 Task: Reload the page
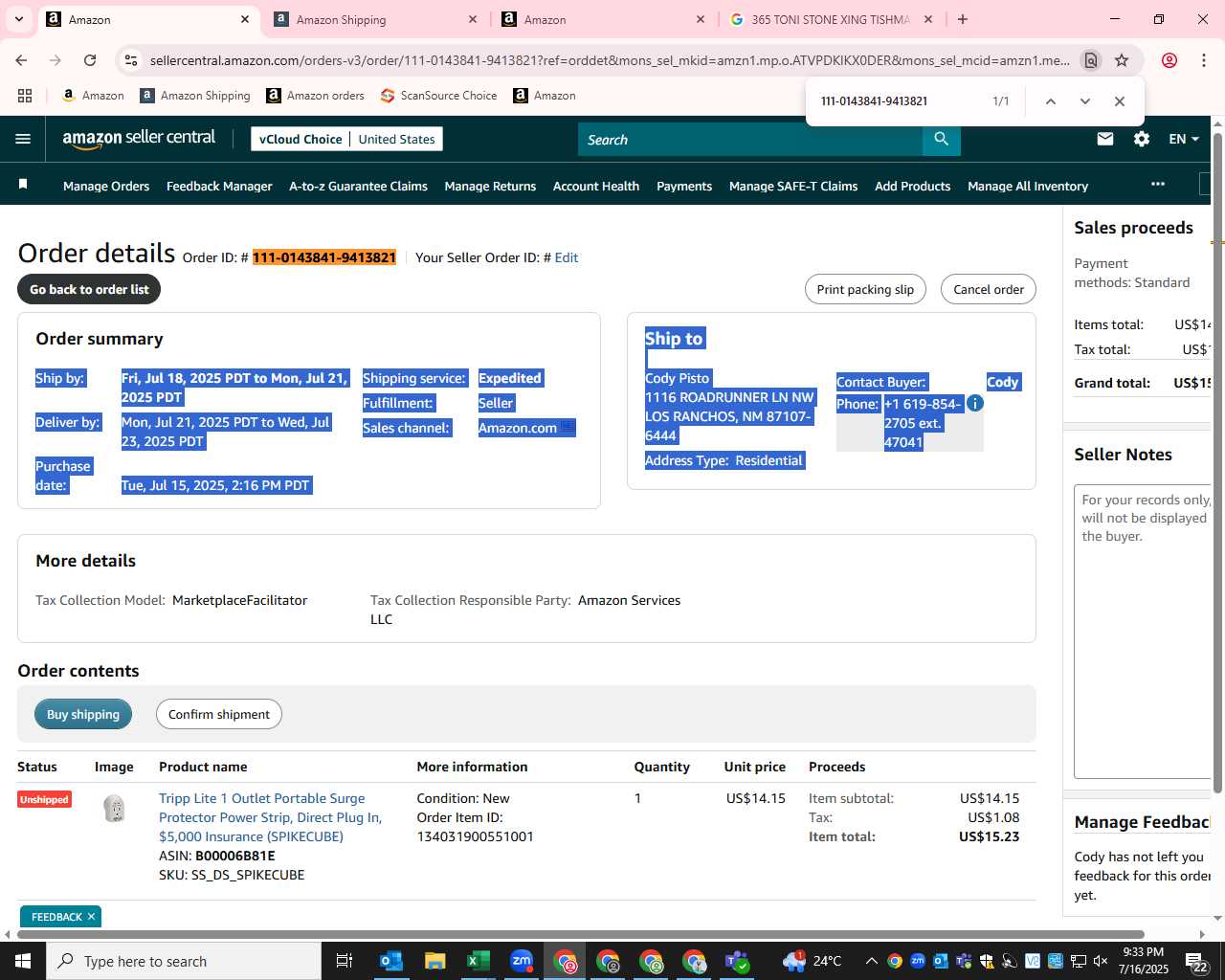[90, 60]
